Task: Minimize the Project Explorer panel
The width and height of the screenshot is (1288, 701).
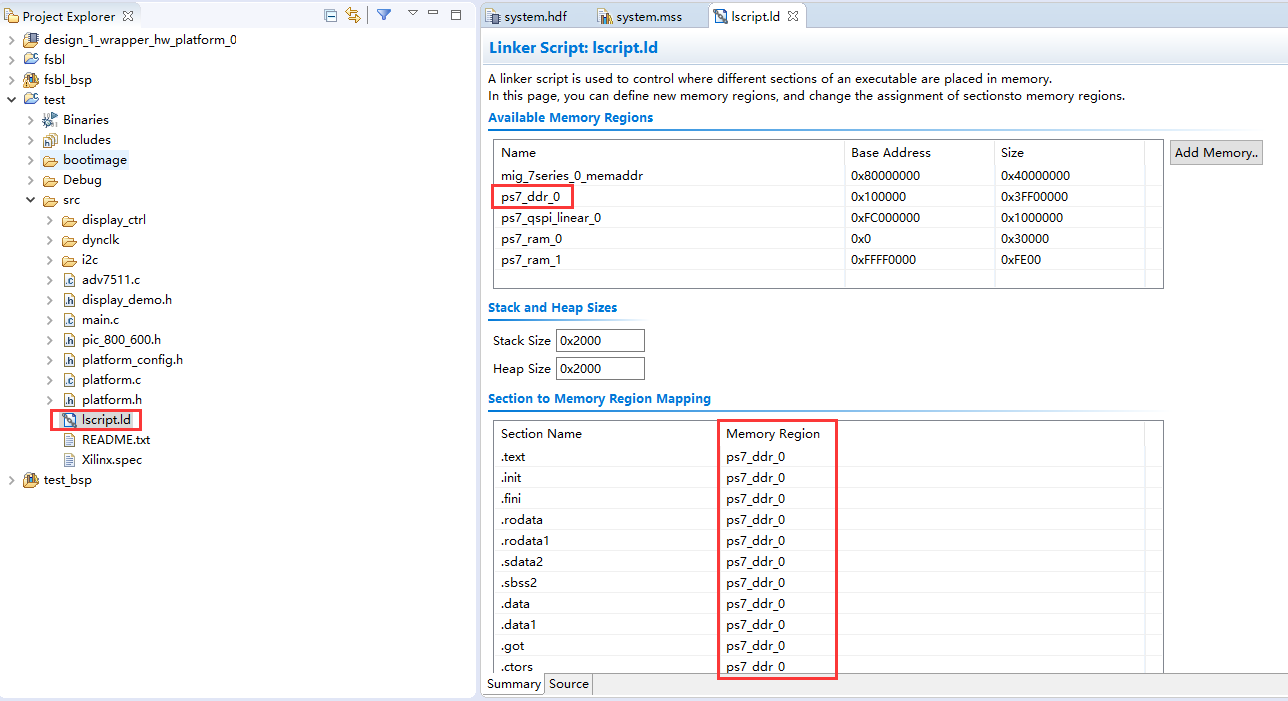Action: (x=433, y=14)
